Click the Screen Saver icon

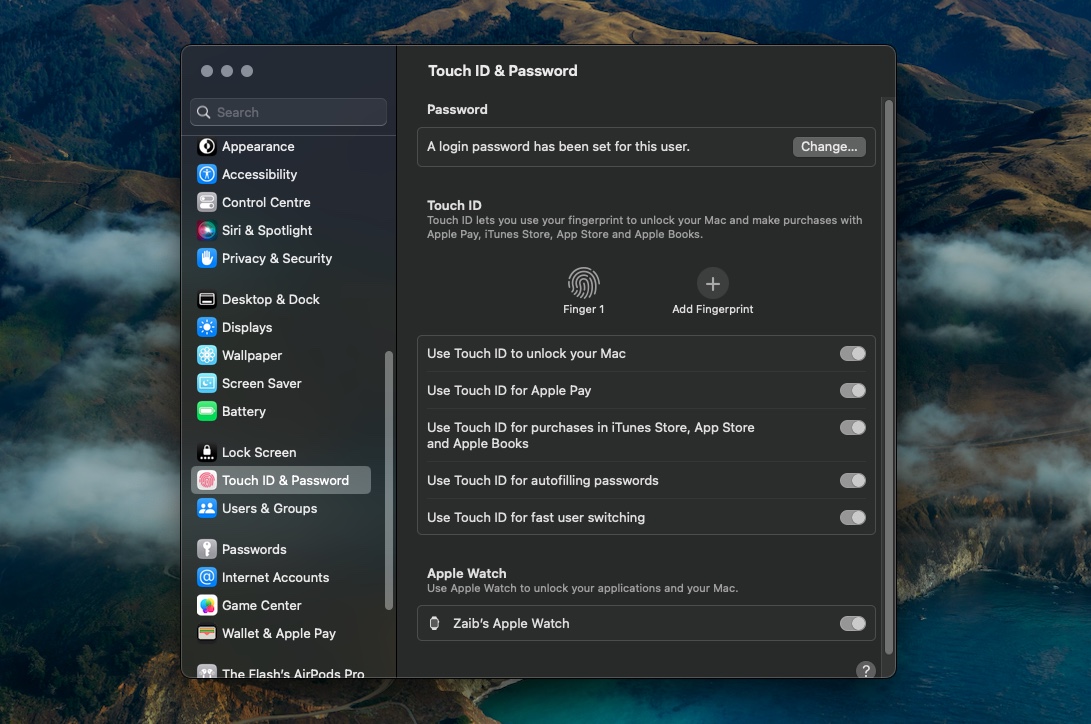point(207,383)
